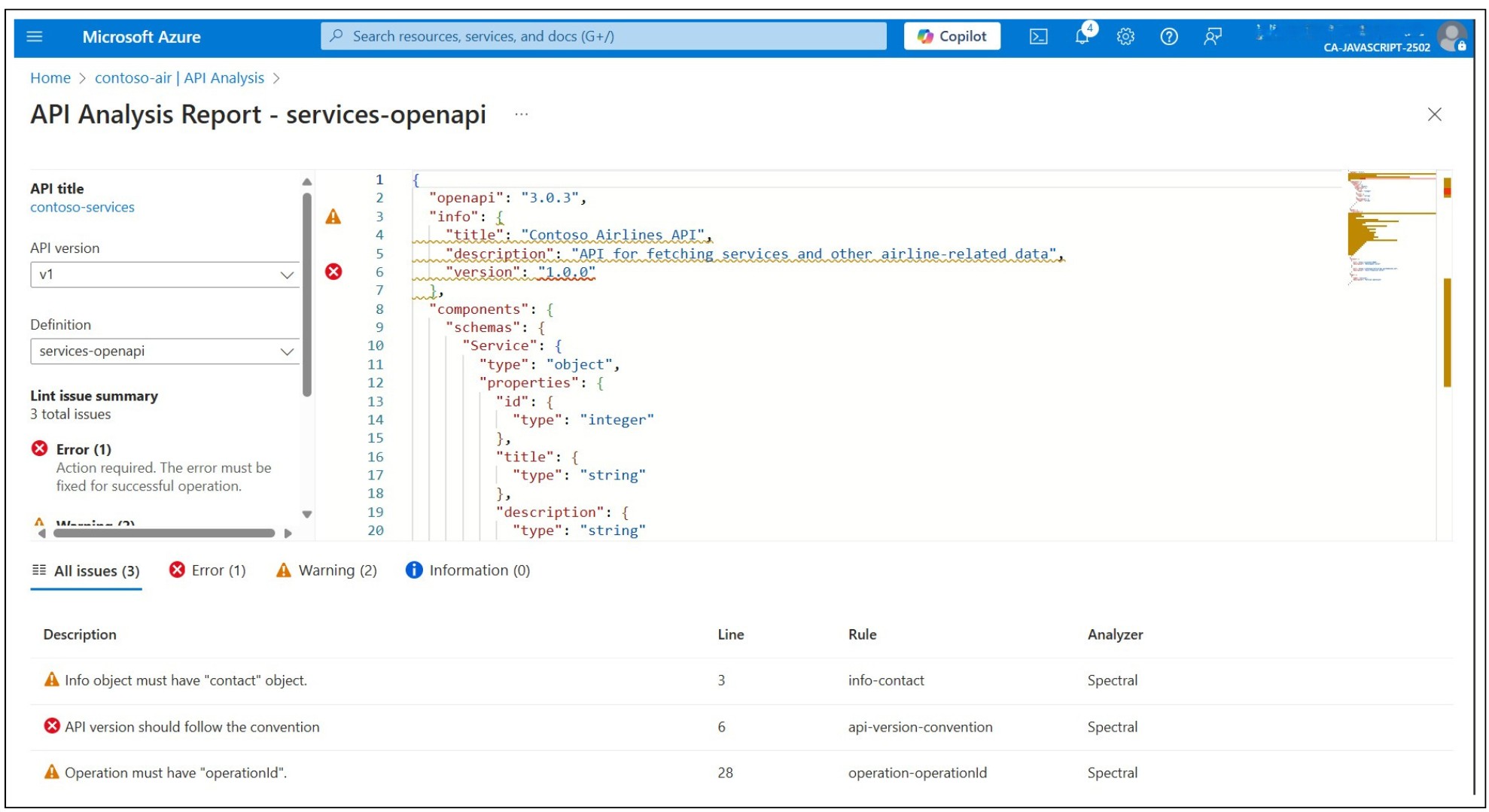Click the "title": "Contoso Airlines API" code line
The height and width of the screenshot is (812, 1489).
[579, 235]
